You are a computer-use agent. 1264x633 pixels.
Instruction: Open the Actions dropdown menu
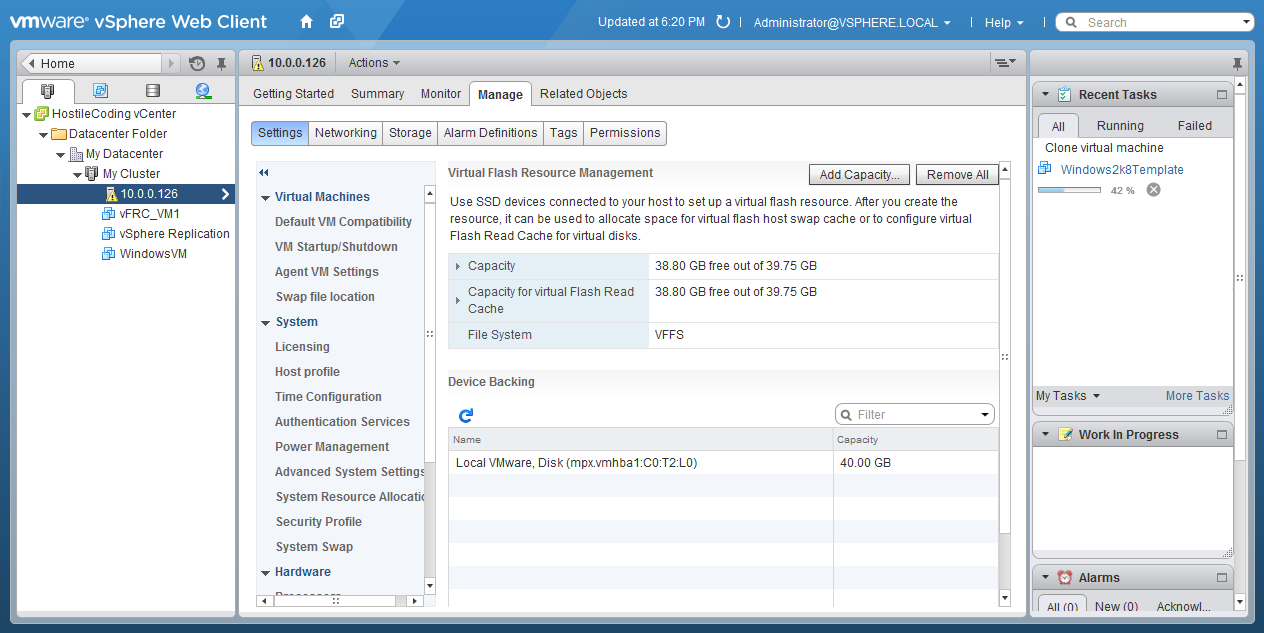tap(374, 63)
